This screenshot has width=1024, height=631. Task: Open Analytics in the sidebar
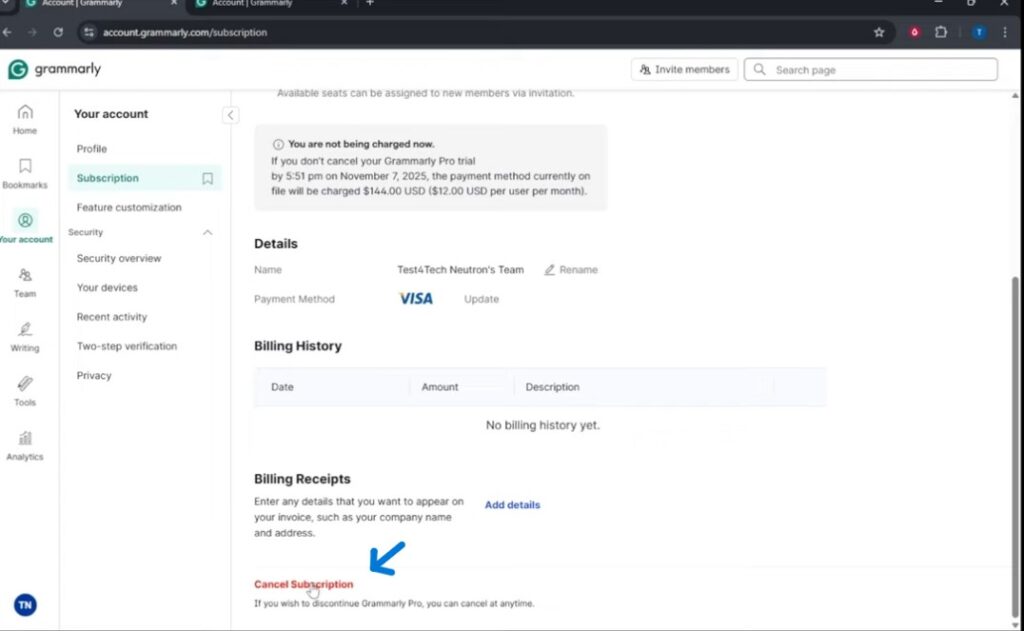tap(25, 444)
